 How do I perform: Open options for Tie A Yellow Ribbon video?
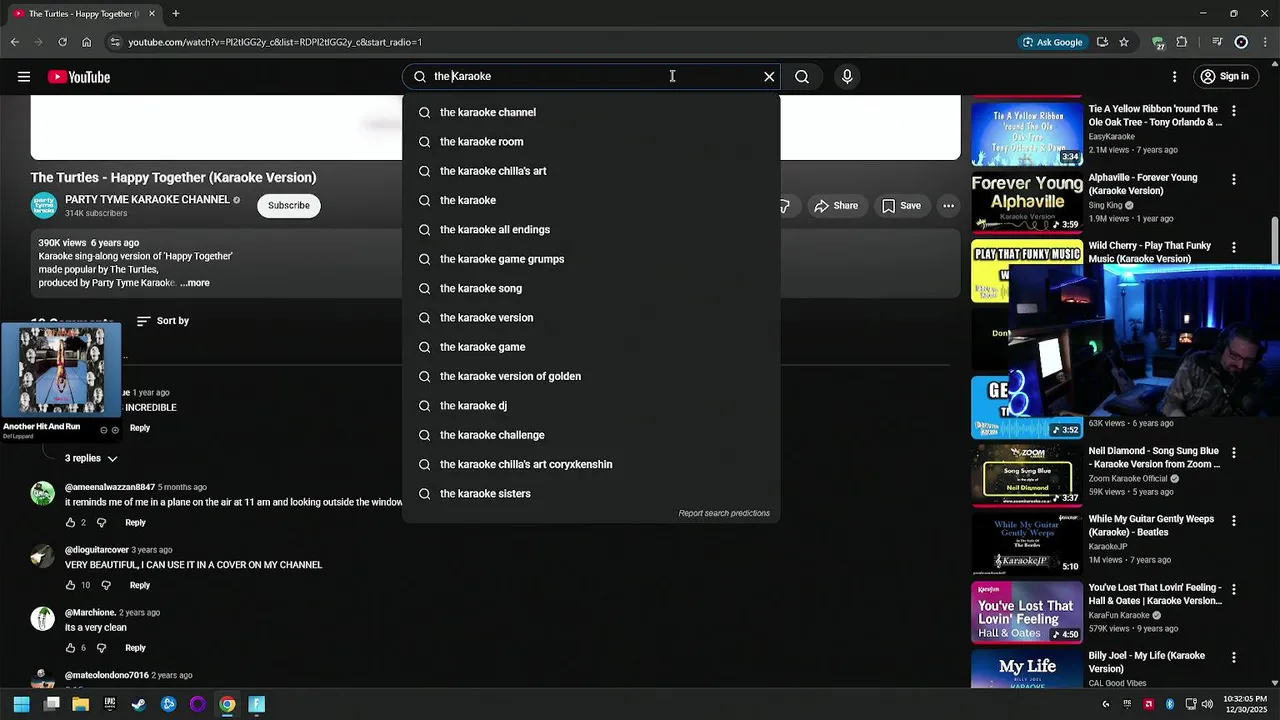[x=1233, y=111]
